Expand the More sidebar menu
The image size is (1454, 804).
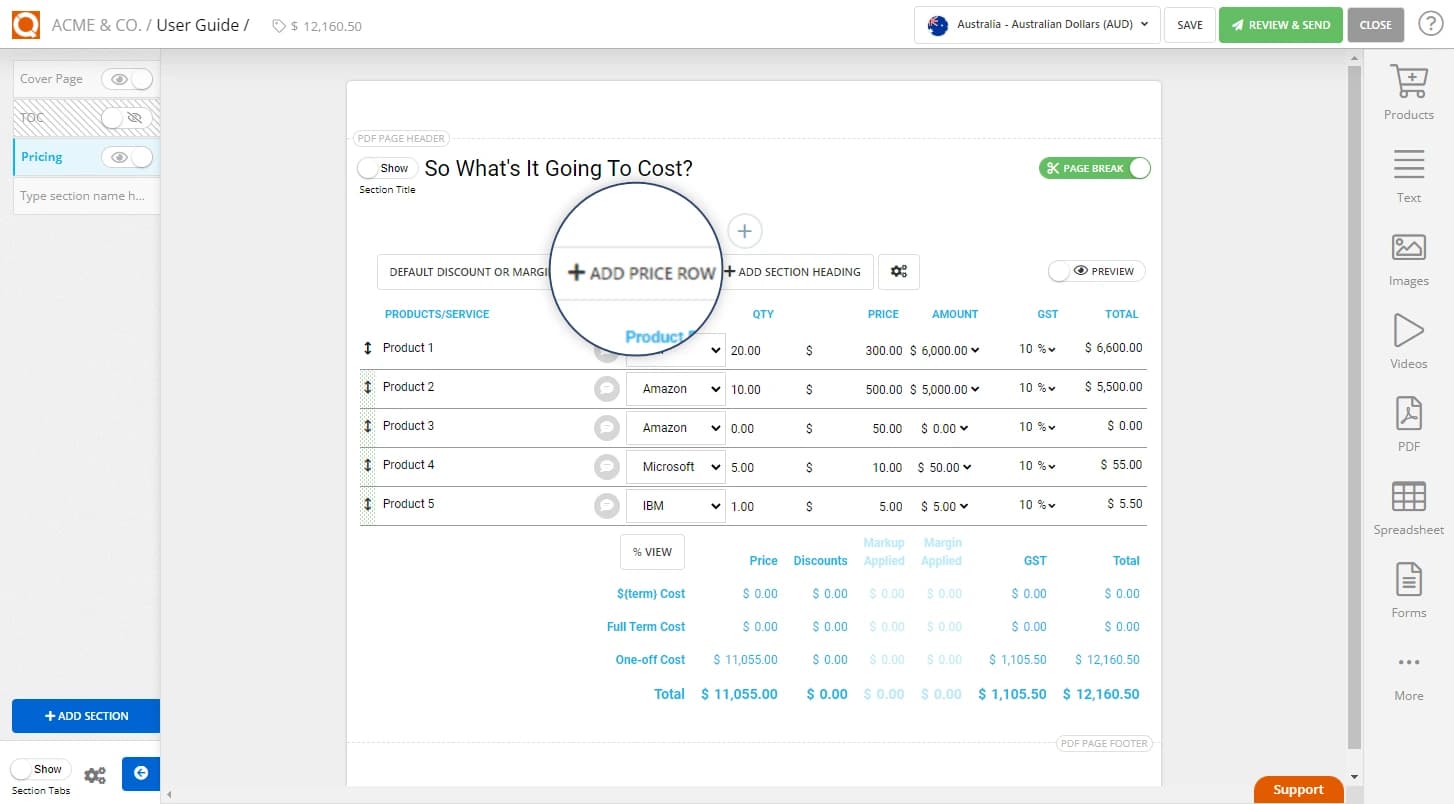point(1408,672)
